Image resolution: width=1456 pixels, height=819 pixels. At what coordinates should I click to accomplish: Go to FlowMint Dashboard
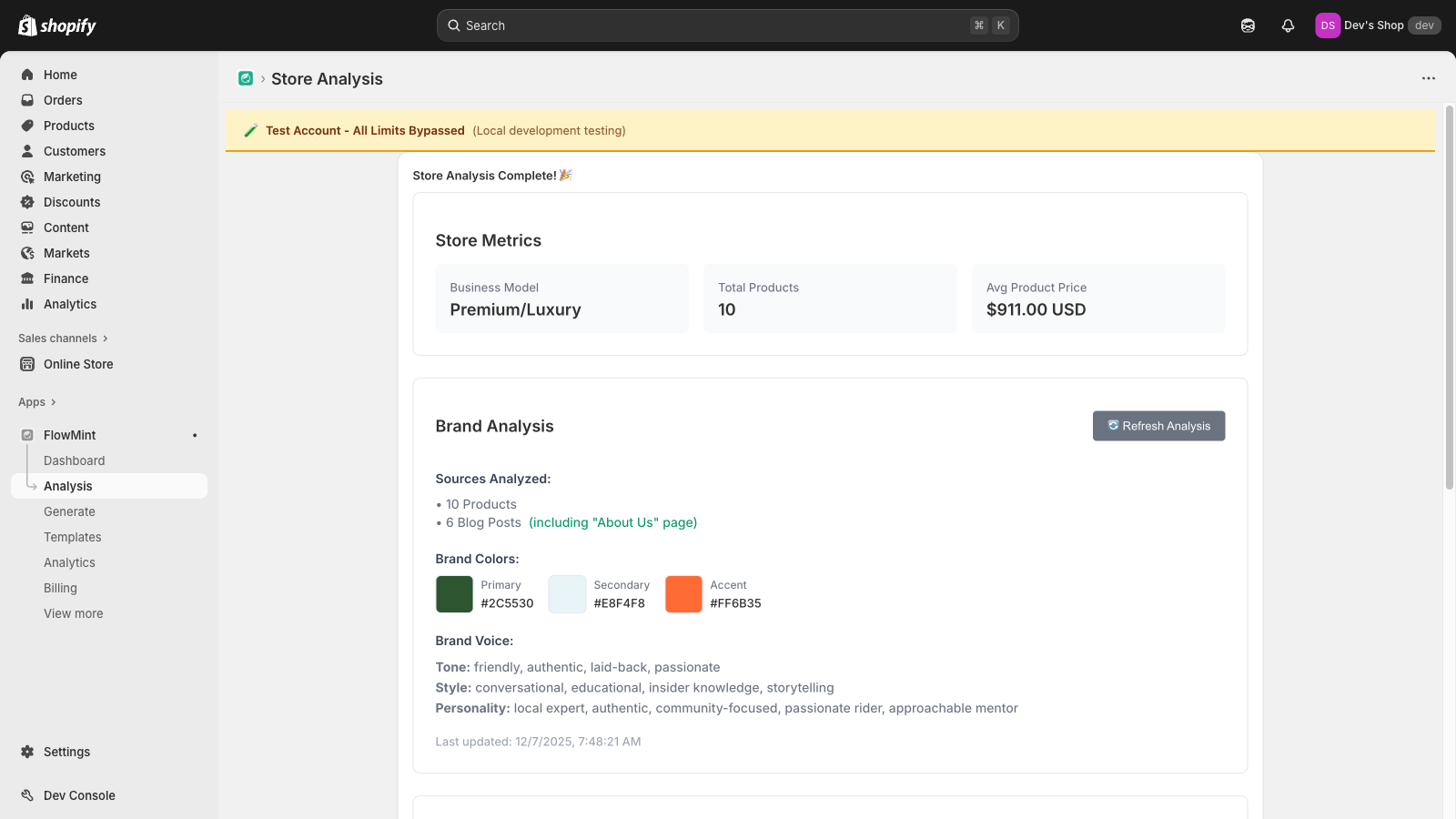(x=74, y=460)
